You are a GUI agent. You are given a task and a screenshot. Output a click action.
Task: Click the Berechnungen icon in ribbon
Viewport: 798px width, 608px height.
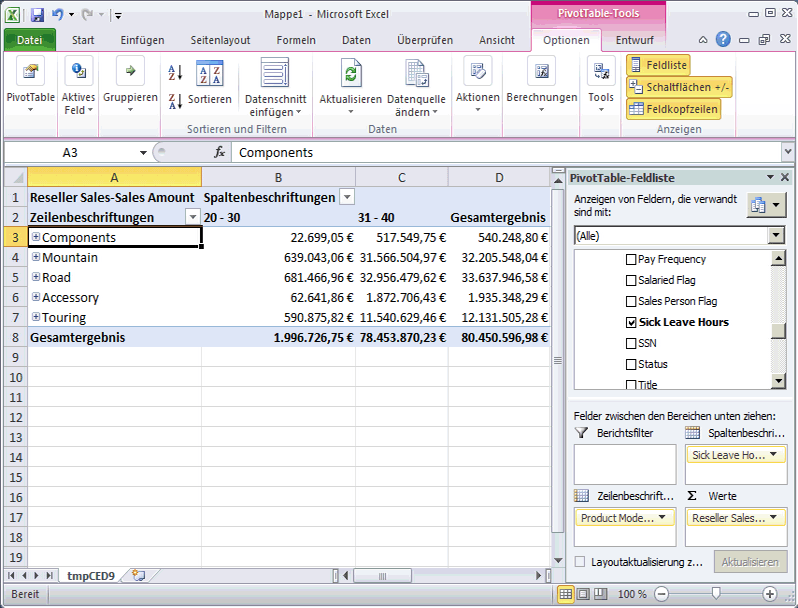pos(541,73)
